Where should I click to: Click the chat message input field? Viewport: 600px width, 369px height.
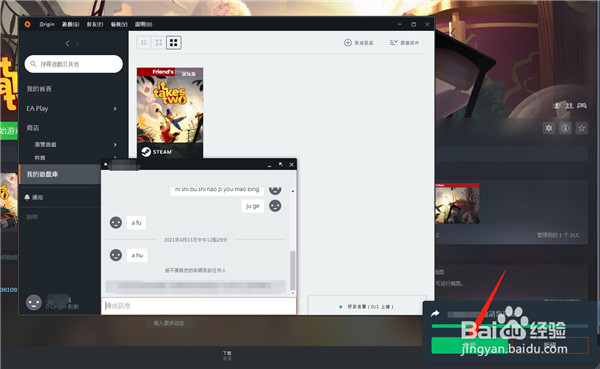[x=199, y=306]
